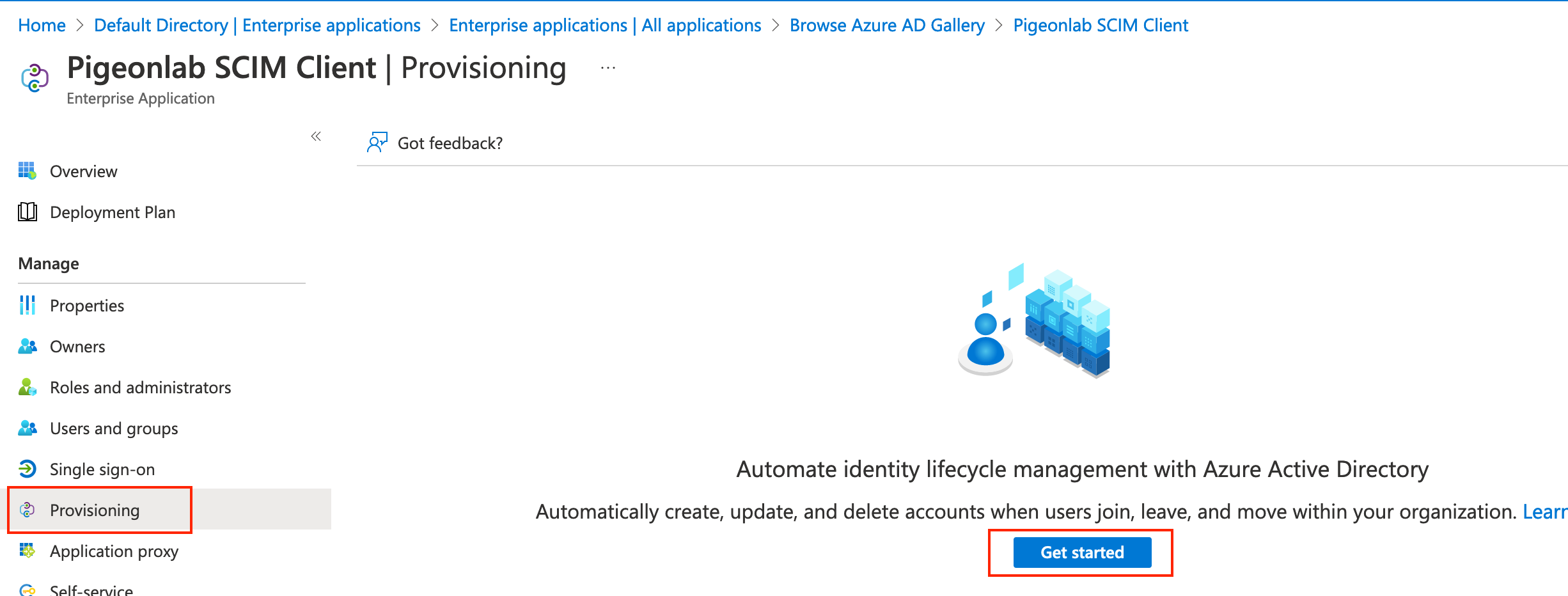Follow the Learn more link
Viewport: 1568px width, 596px height.
[1545, 512]
